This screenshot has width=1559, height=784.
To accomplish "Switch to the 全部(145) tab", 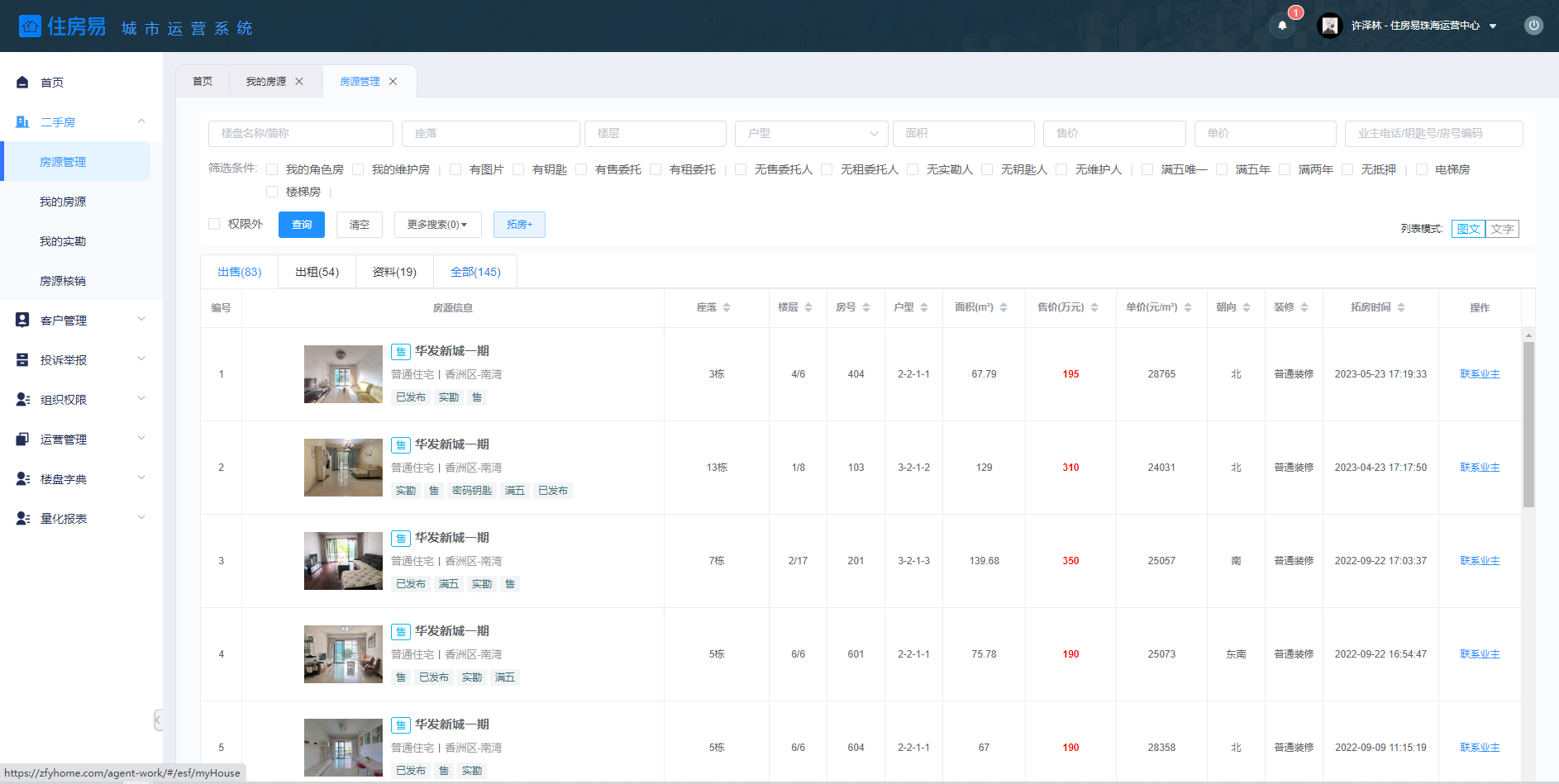I will (475, 272).
